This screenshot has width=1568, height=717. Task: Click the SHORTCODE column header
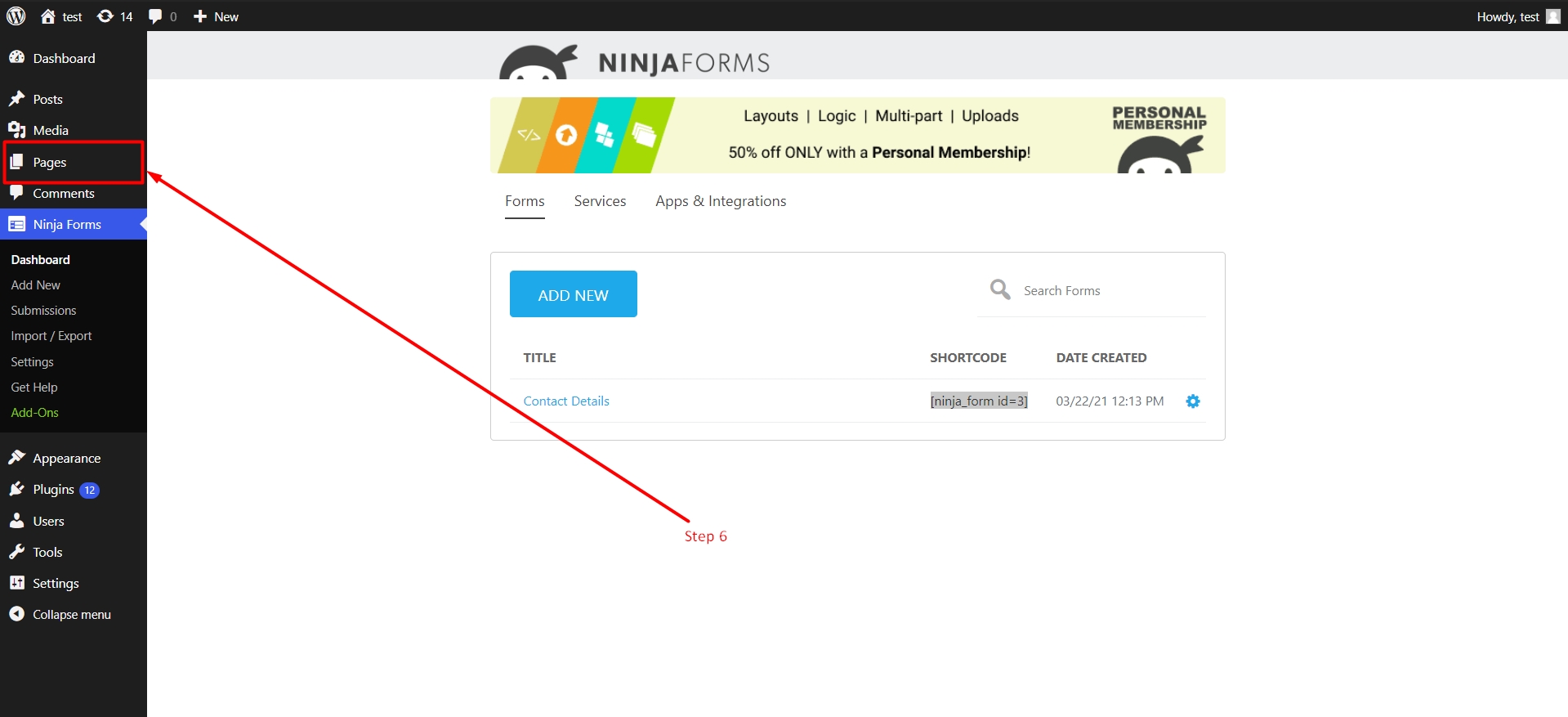click(x=968, y=358)
